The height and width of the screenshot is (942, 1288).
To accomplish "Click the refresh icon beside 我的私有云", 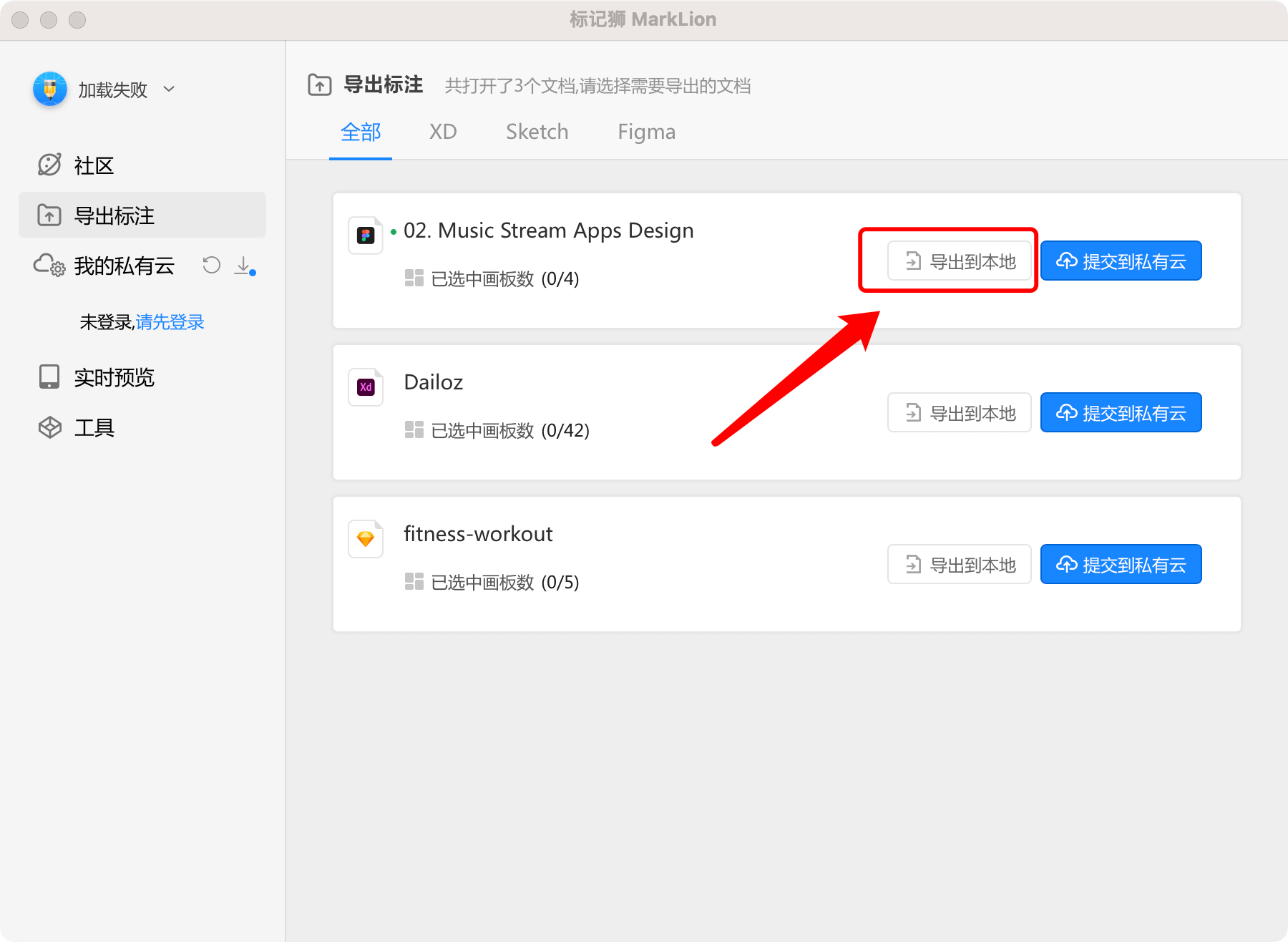I will 211,266.
